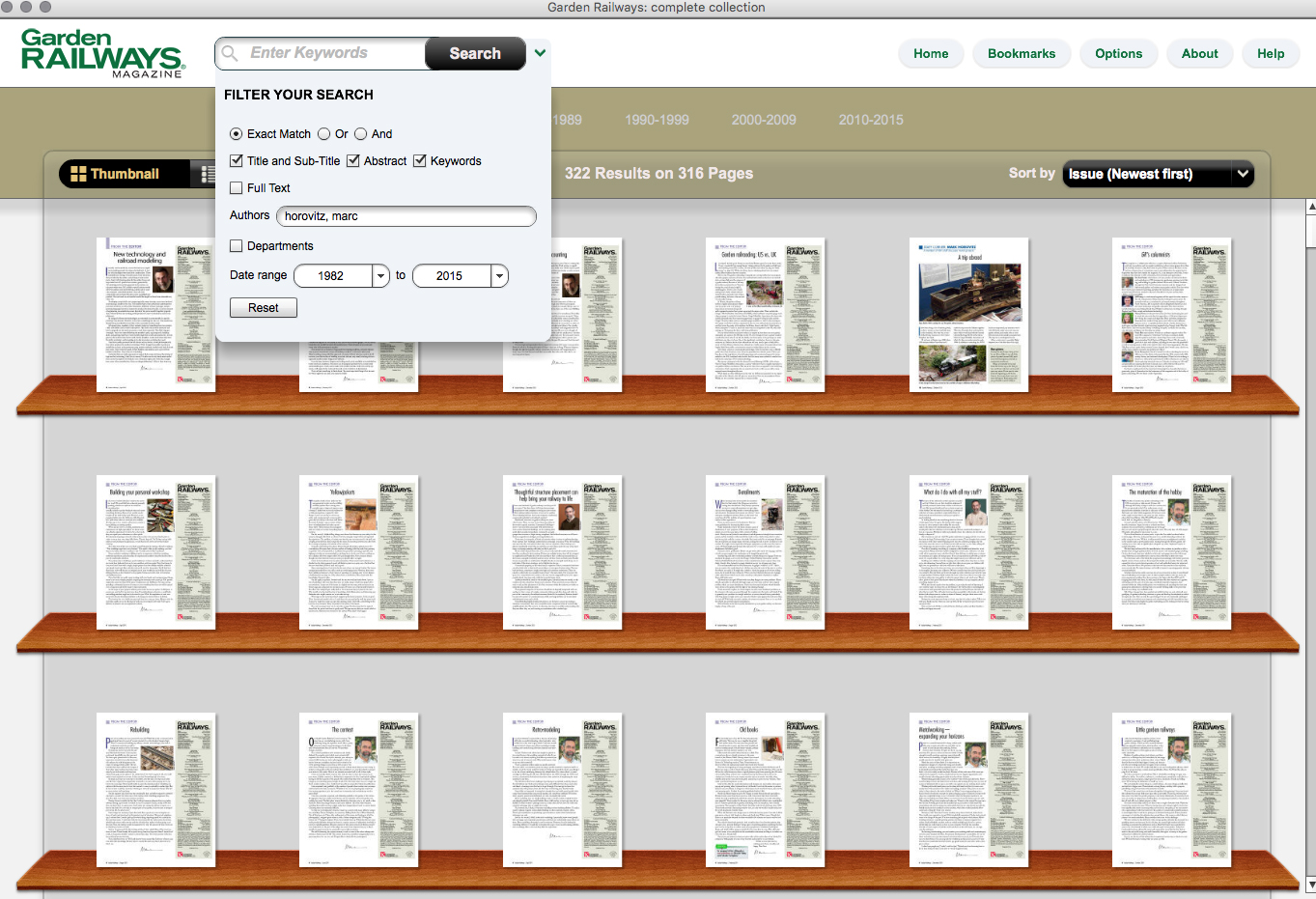
Task: Select the 1990-1999 decade tab
Action: (x=657, y=120)
